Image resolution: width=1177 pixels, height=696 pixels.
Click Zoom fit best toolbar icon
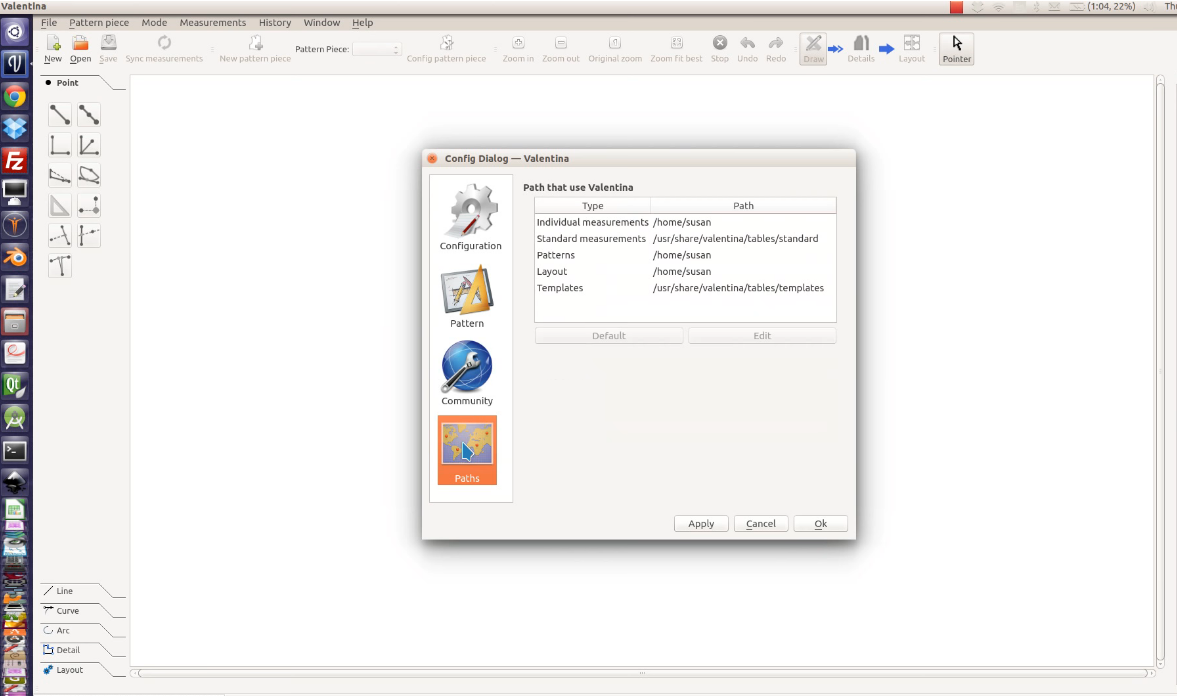(x=676, y=49)
